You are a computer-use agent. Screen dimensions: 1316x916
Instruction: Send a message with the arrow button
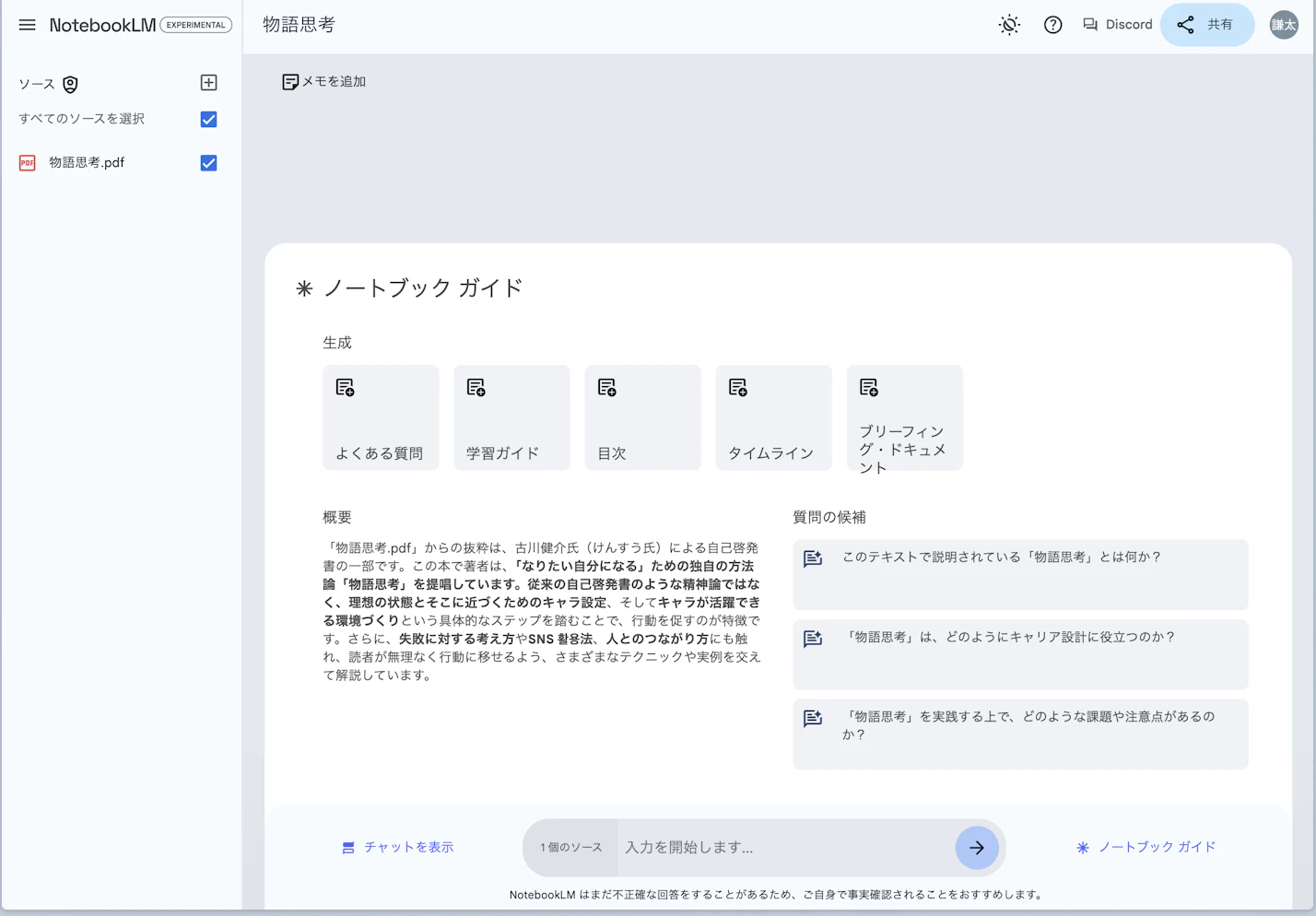click(976, 847)
